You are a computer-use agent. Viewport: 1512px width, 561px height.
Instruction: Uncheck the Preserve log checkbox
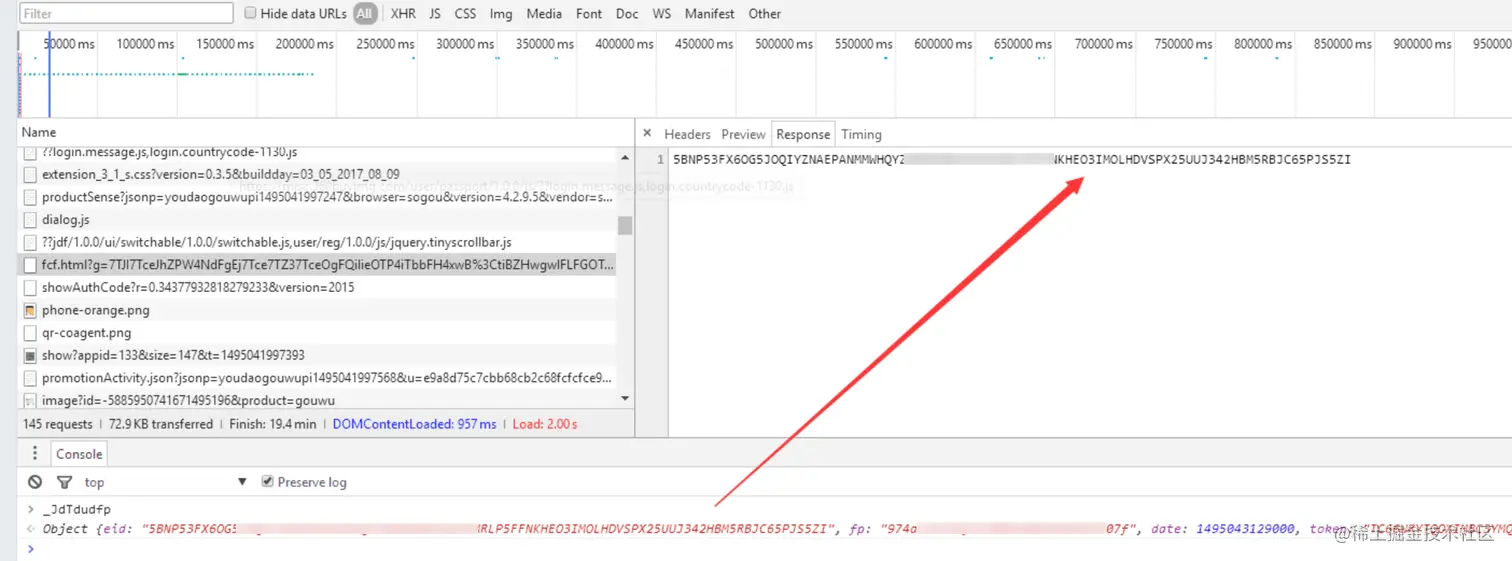pos(267,482)
